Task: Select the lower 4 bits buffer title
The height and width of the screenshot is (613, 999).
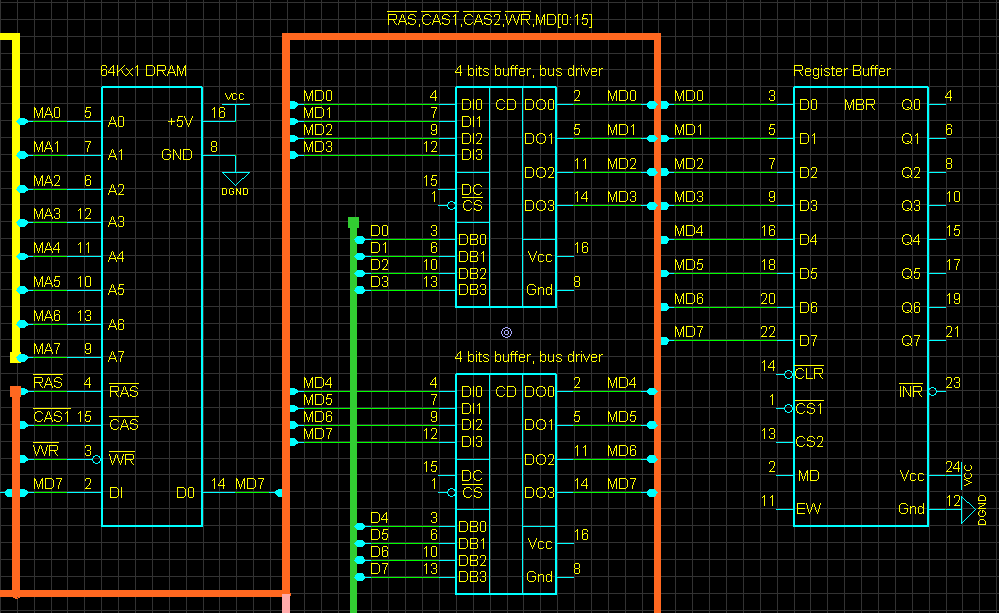Action: pos(528,357)
